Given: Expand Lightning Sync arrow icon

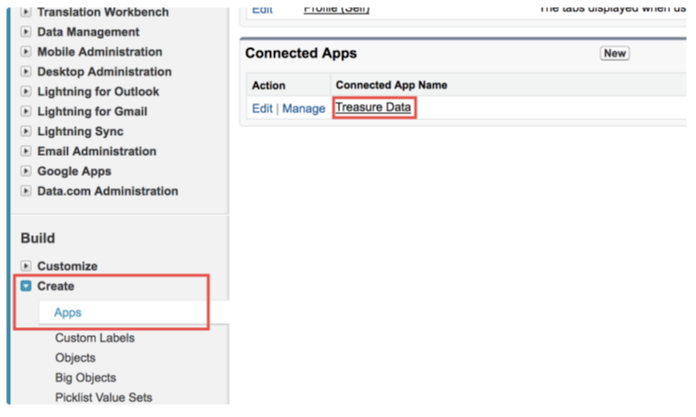Looking at the screenshot, I should (26, 132).
